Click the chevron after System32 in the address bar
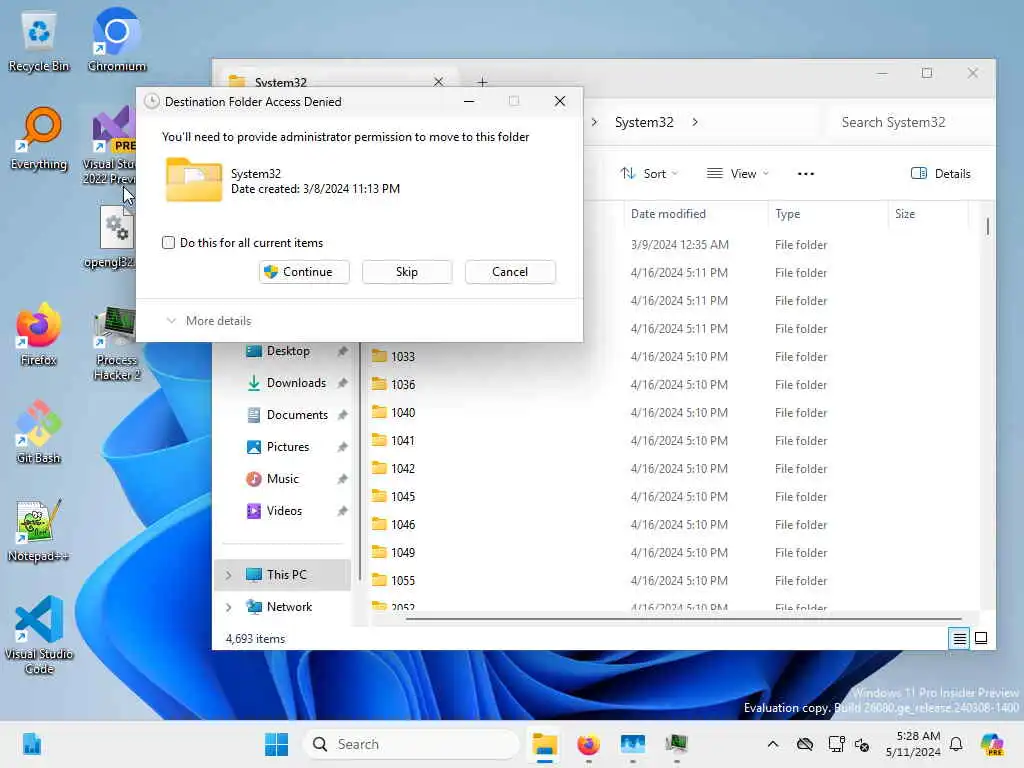1024x768 pixels. tap(695, 122)
